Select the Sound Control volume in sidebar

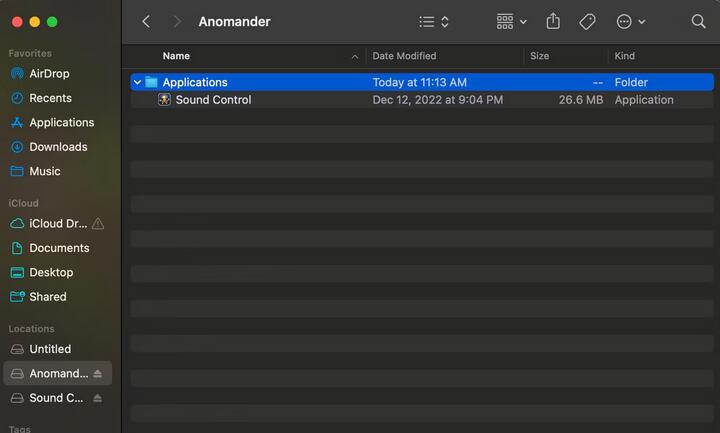57,398
